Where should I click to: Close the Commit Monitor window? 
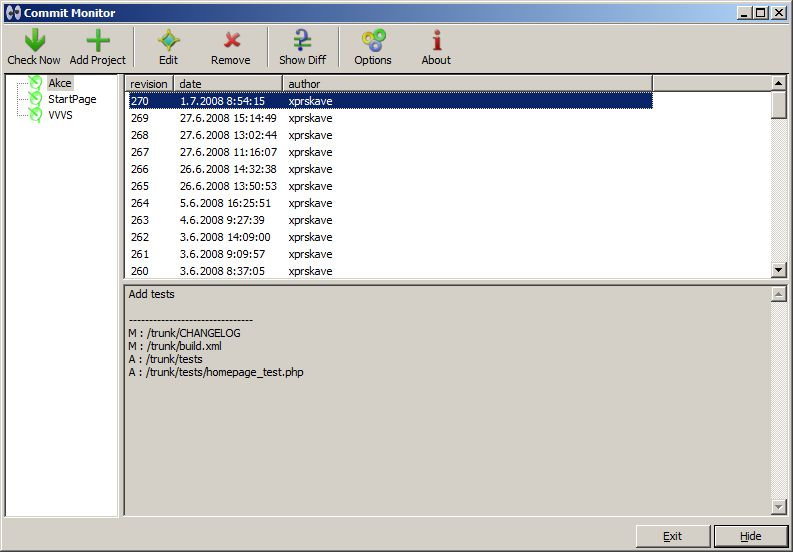click(779, 13)
